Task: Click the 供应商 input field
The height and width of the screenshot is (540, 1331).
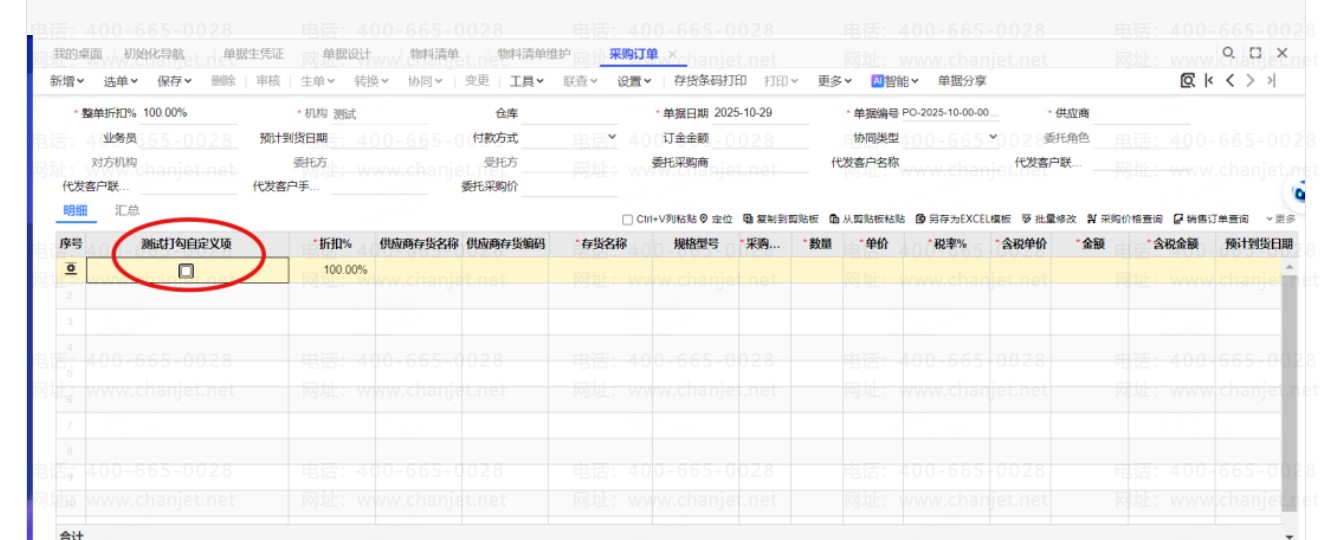Action: (1142, 114)
